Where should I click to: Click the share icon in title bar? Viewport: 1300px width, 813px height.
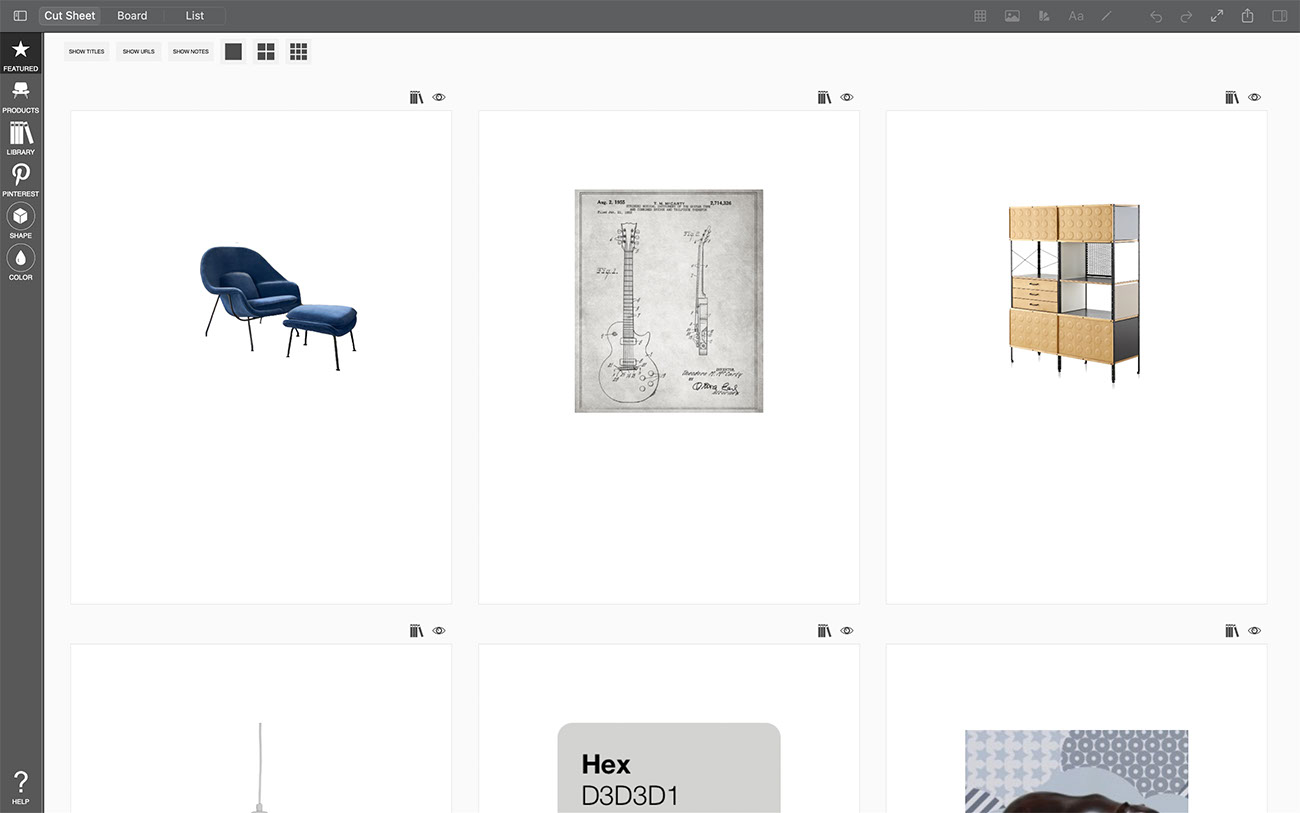pyautogui.click(x=1247, y=16)
